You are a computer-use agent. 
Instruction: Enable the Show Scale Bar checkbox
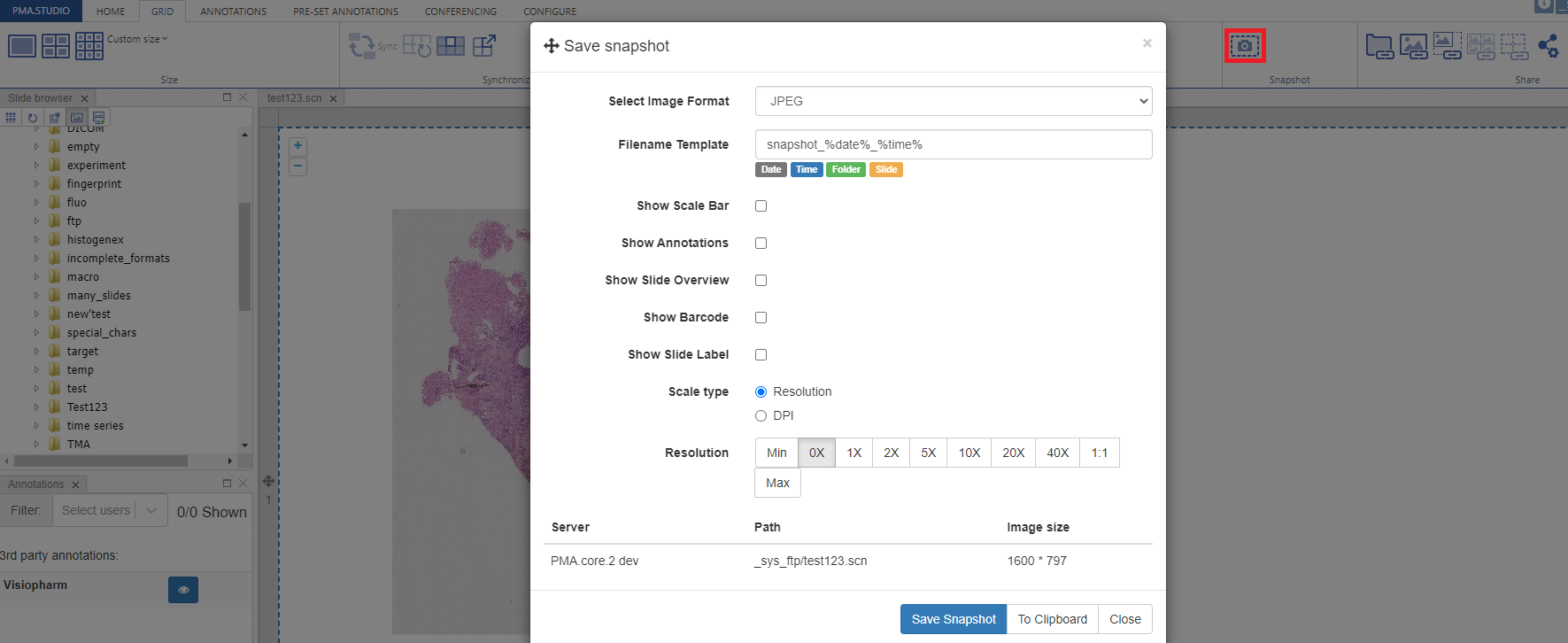[761, 206]
